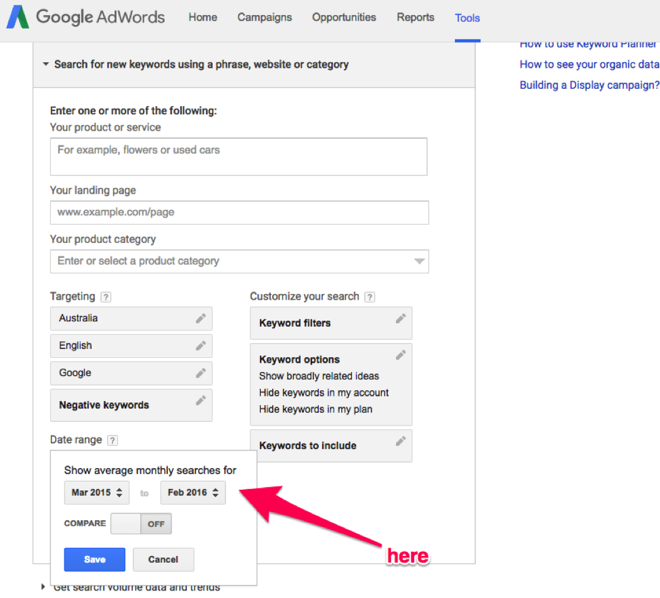Open the Targeting help question mark
660x598 pixels.
pos(106,297)
